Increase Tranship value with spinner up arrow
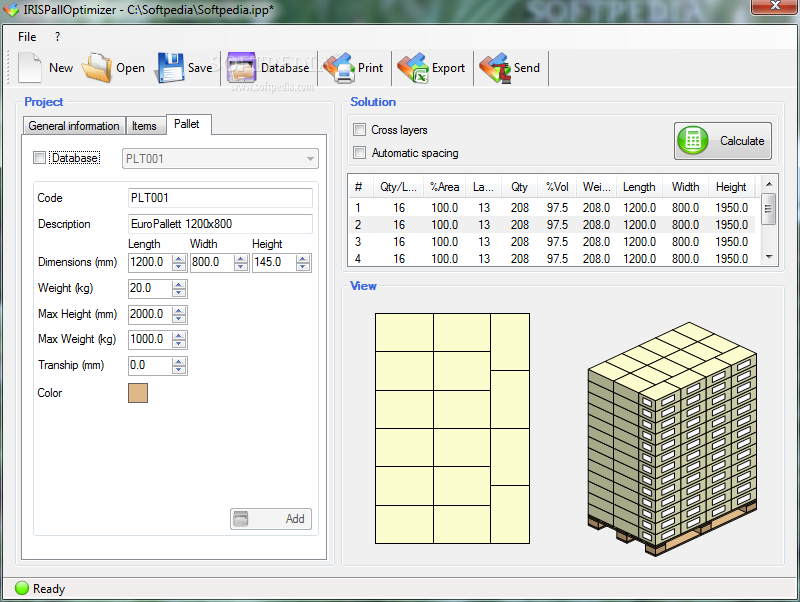The width and height of the screenshot is (800, 602). tap(179, 362)
